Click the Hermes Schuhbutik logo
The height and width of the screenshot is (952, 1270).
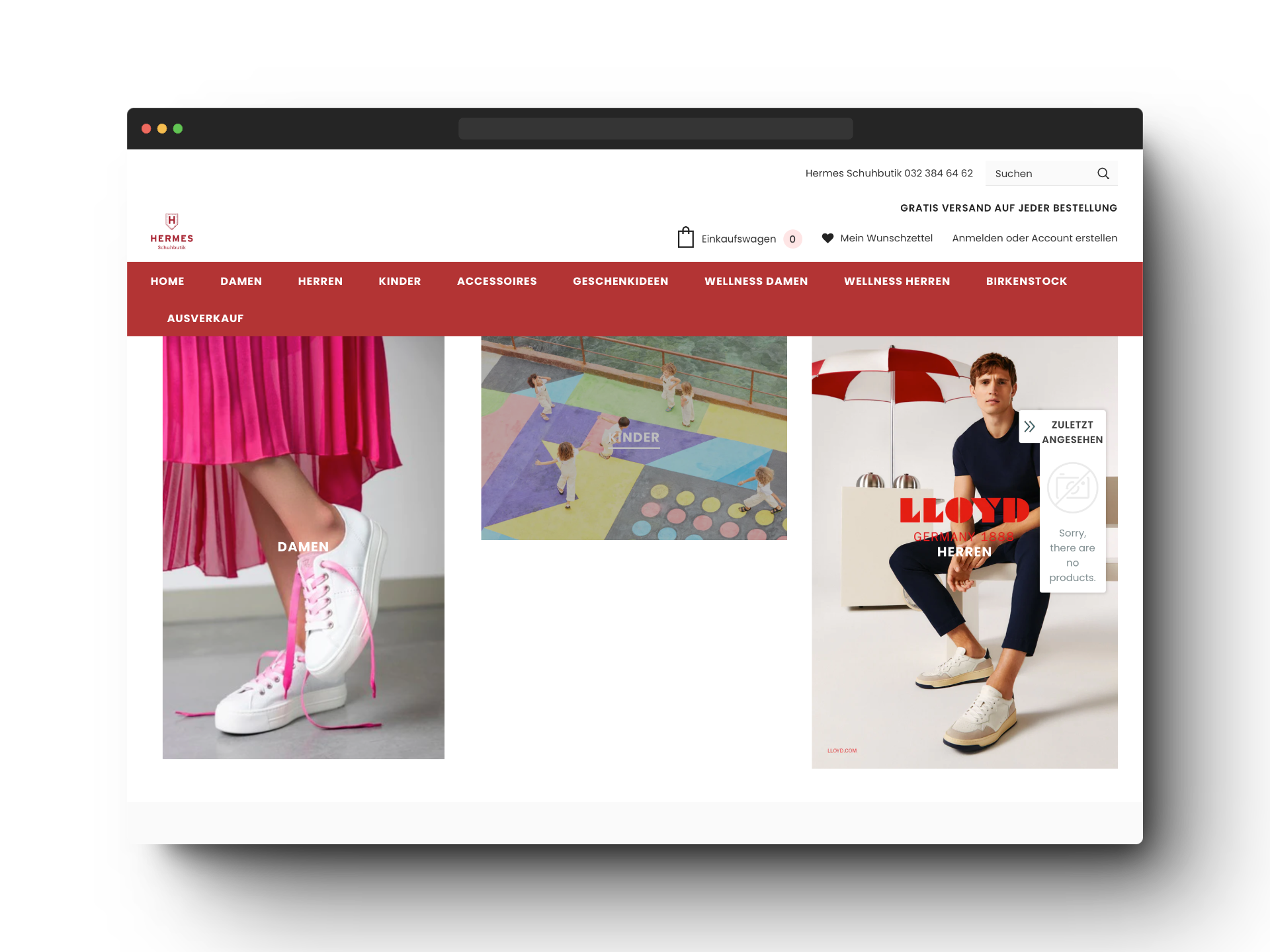point(171,231)
